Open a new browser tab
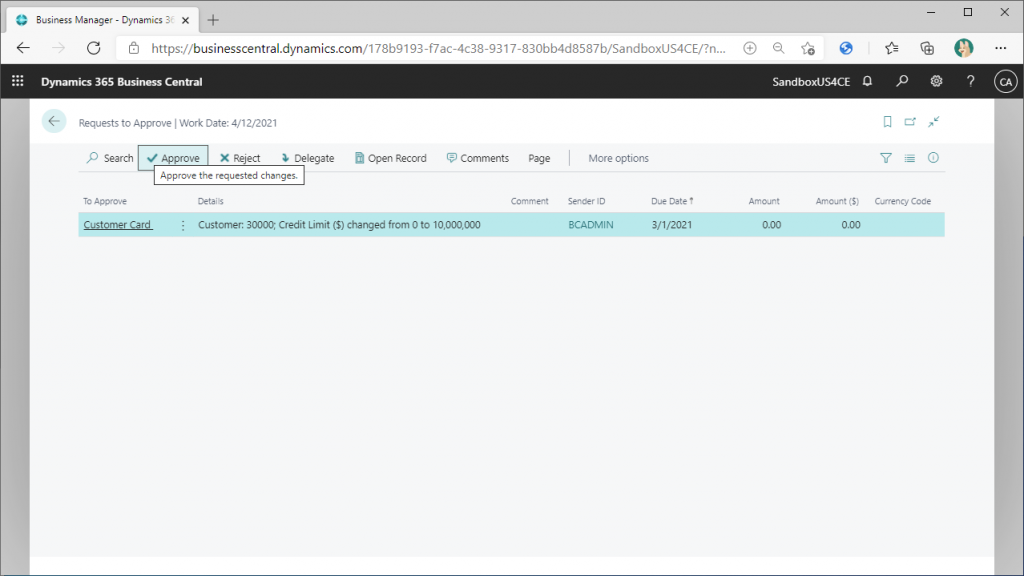 [x=213, y=20]
